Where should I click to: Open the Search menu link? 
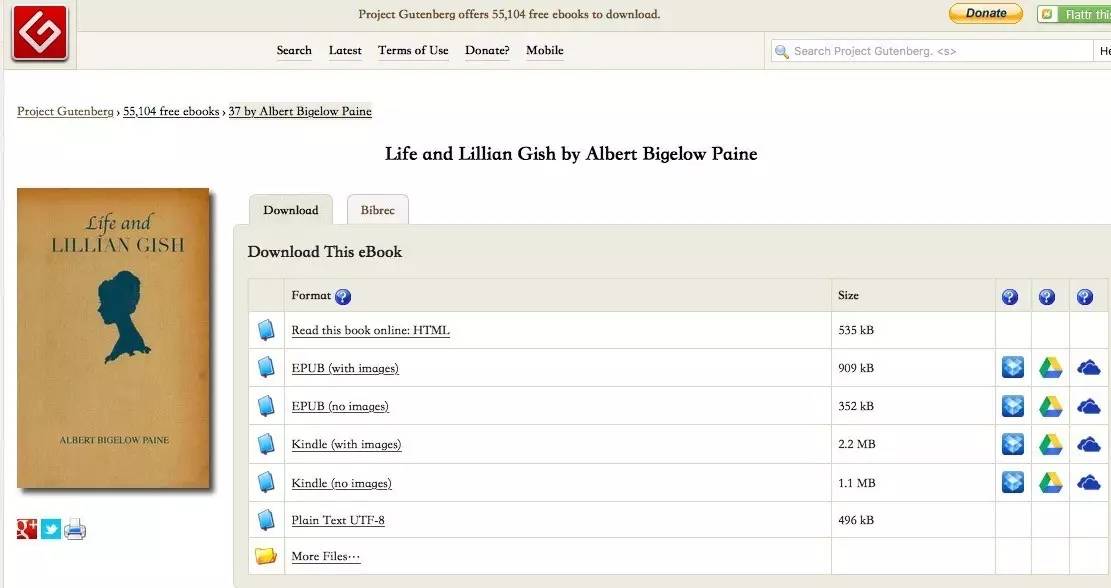294,50
